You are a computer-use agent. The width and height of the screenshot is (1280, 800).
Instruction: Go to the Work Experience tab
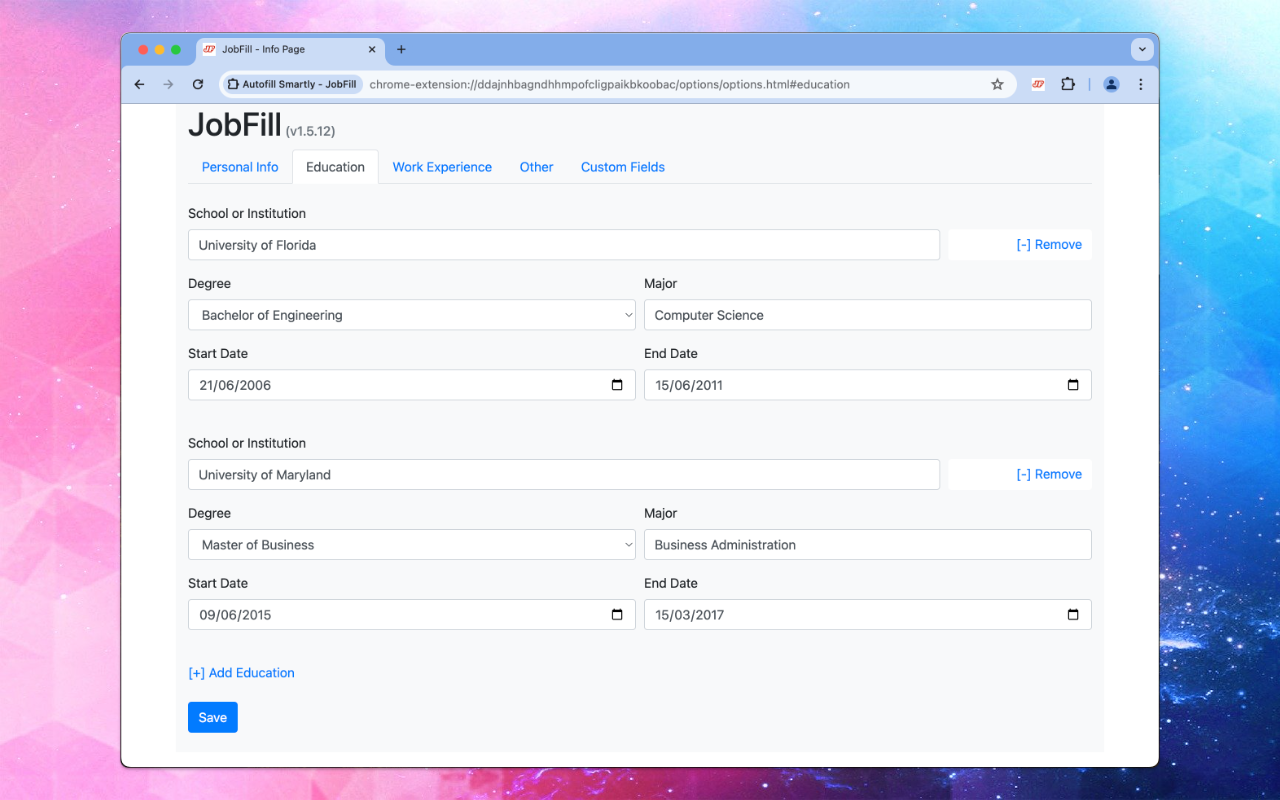442,167
